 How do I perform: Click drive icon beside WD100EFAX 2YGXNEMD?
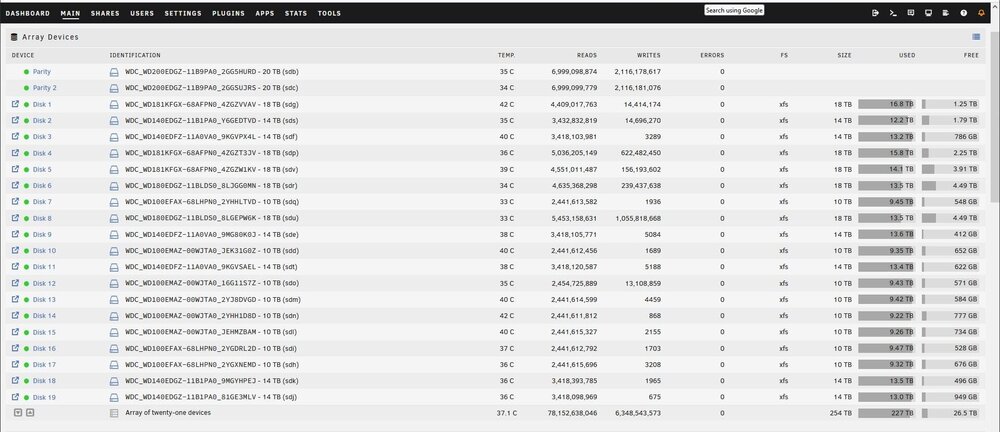pyautogui.click(x=114, y=364)
